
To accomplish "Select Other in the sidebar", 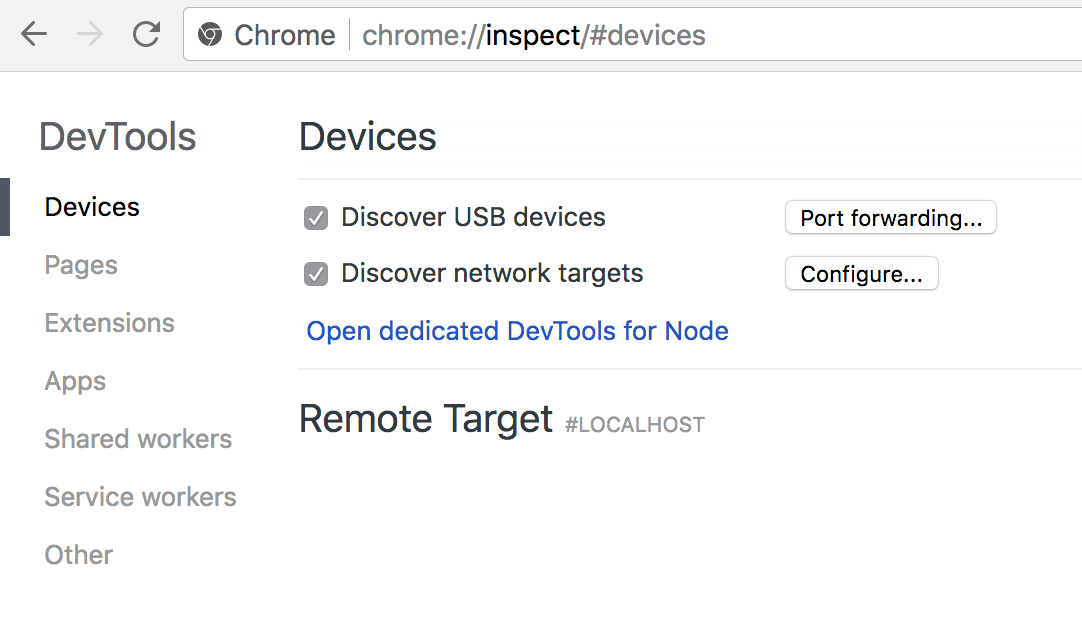I will [x=78, y=555].
